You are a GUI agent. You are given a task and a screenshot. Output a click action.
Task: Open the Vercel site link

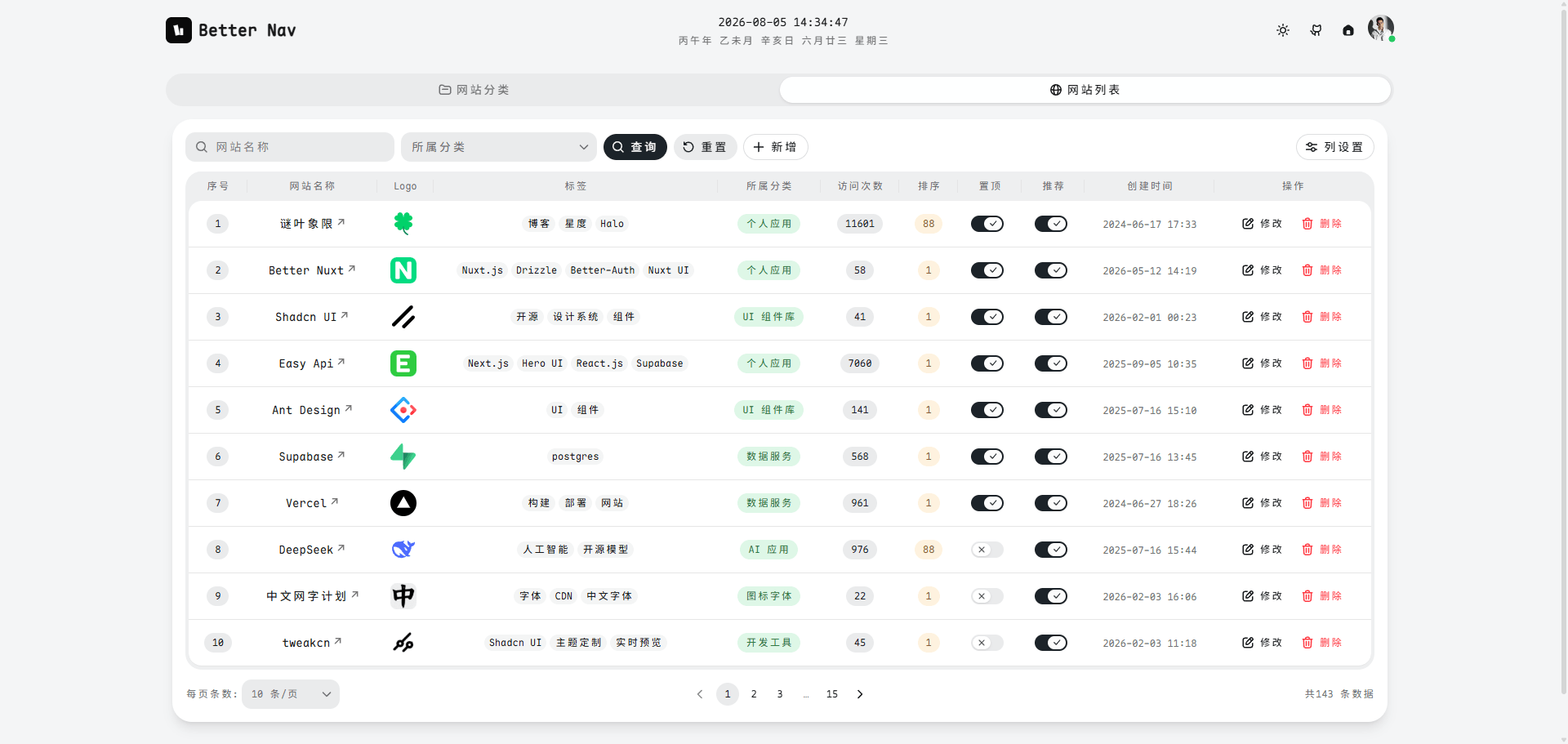tap(312, 503)
